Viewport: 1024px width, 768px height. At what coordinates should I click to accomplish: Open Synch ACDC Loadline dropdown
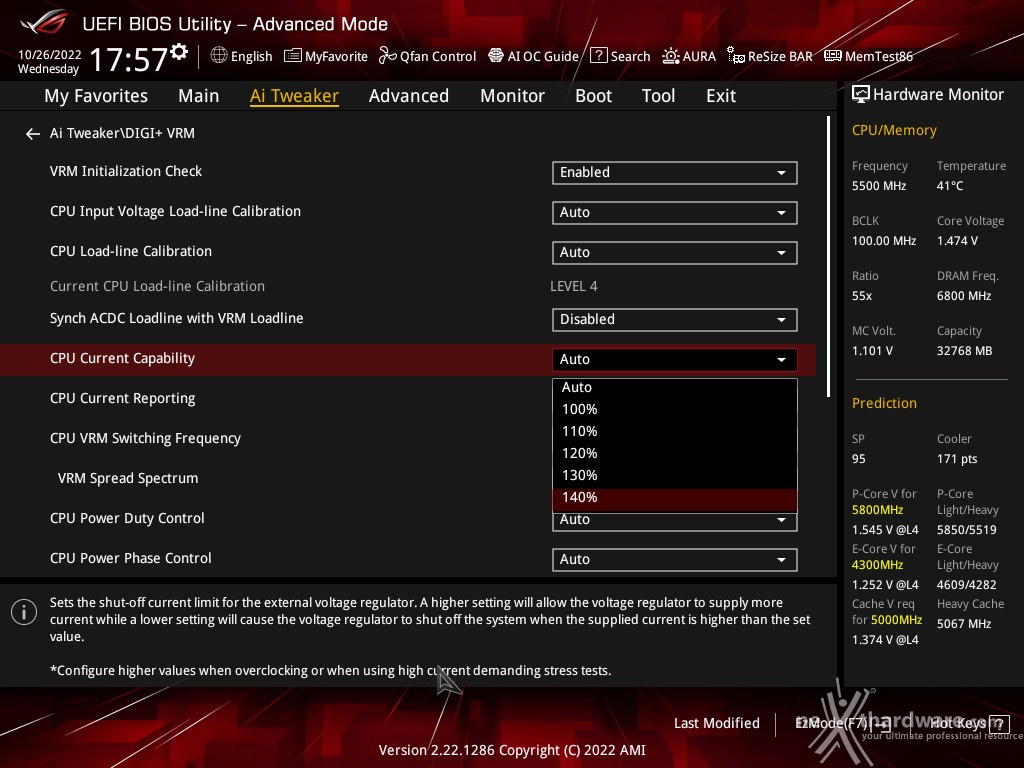point(675,319)
